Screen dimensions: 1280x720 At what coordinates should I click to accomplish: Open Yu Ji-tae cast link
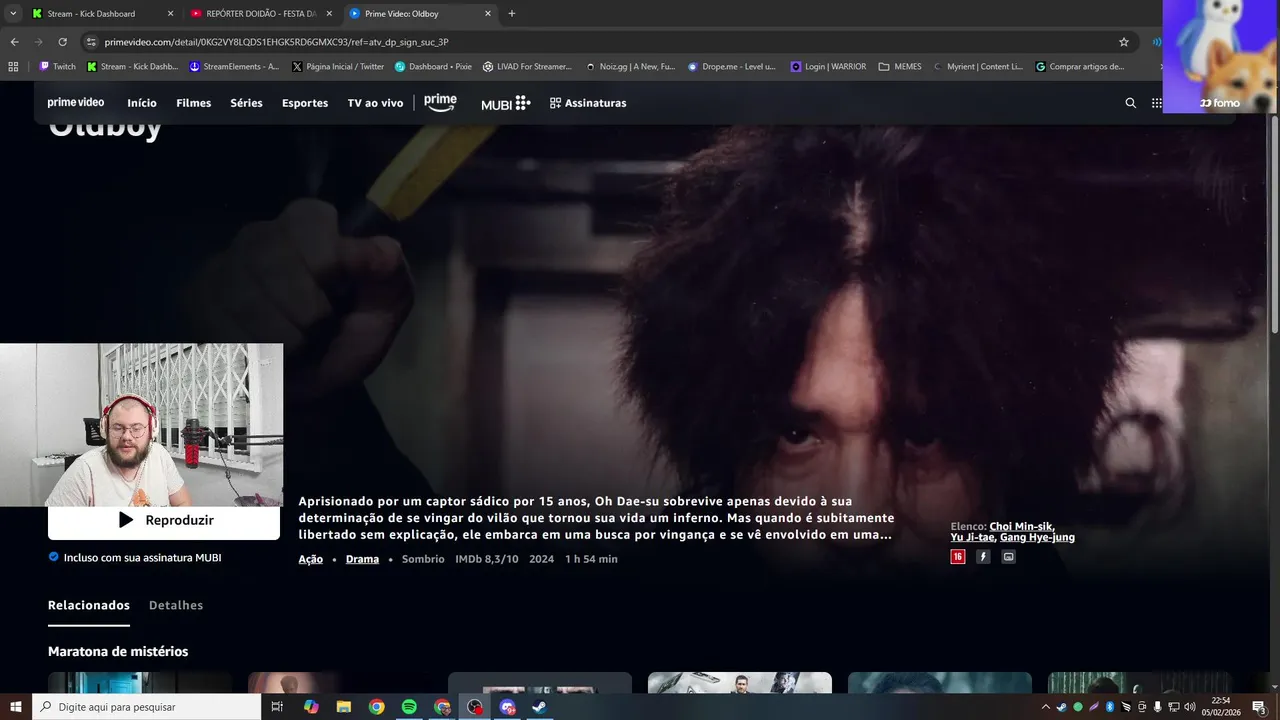(x=971, y=537)
